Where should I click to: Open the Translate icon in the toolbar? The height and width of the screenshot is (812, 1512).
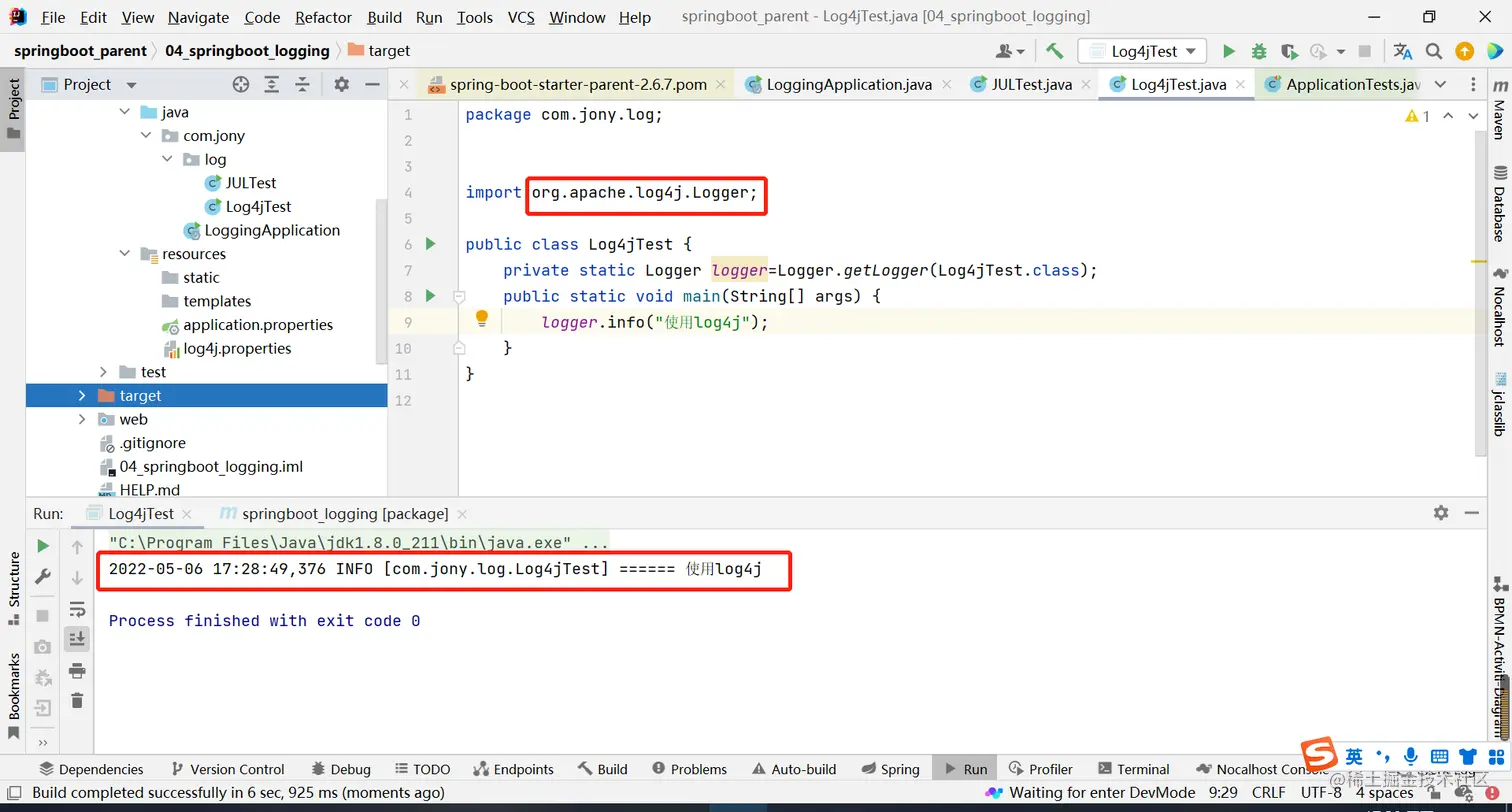point(1403,51)
